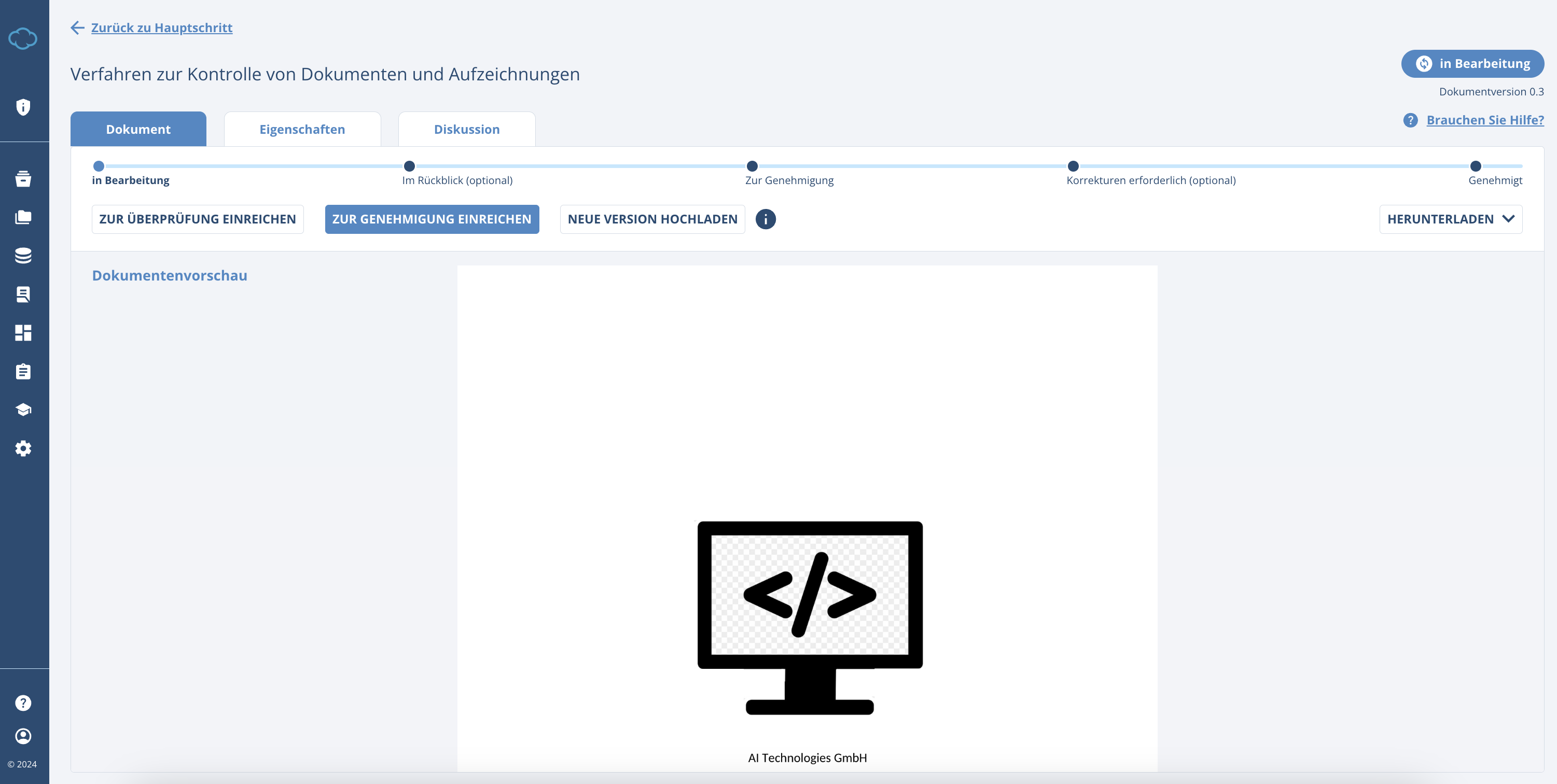Open the training graduation cap section
The image size is (1557, 784).
23,409
